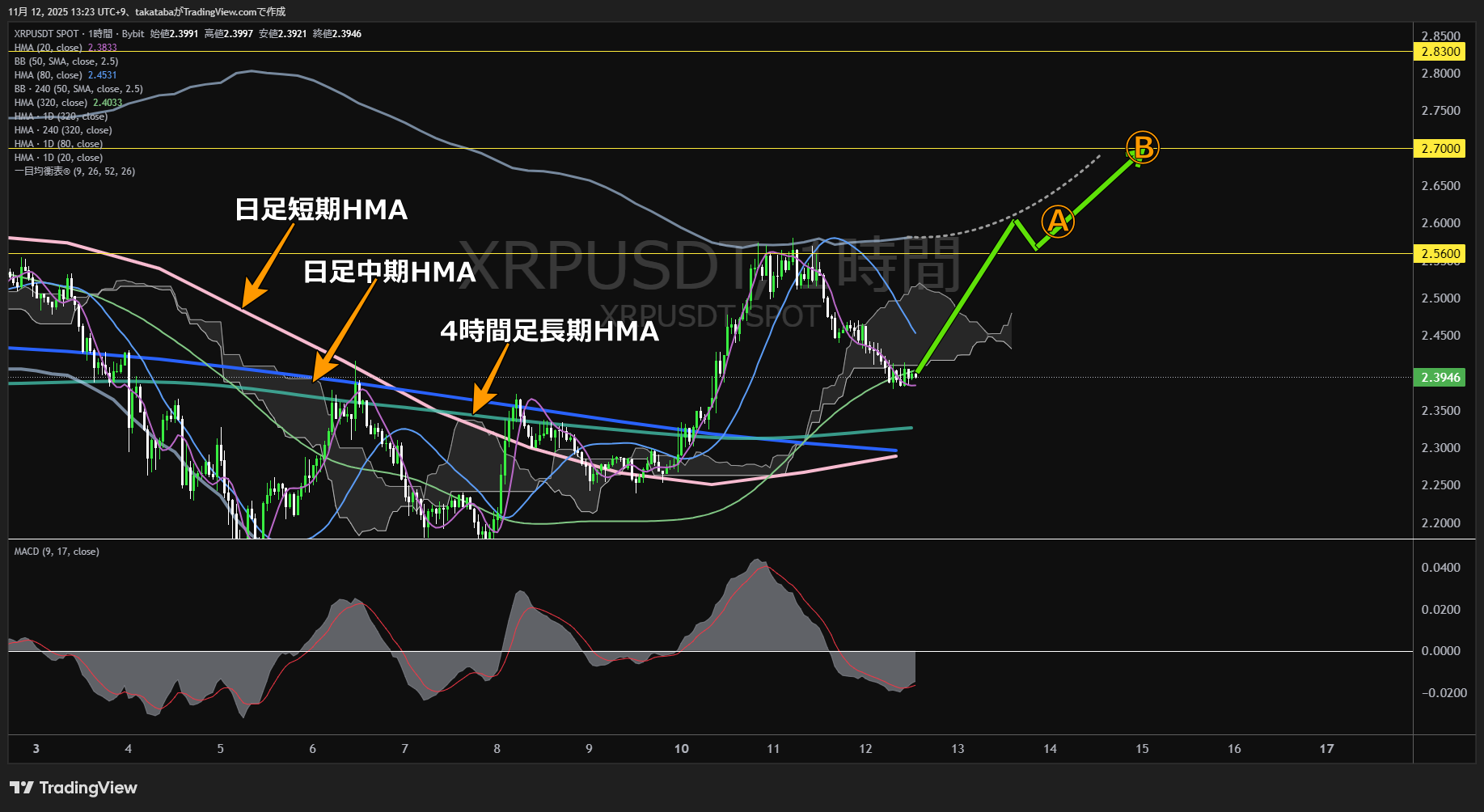
Task: Click the 2.7000 yellow price label
Action: pos(1440,149)
